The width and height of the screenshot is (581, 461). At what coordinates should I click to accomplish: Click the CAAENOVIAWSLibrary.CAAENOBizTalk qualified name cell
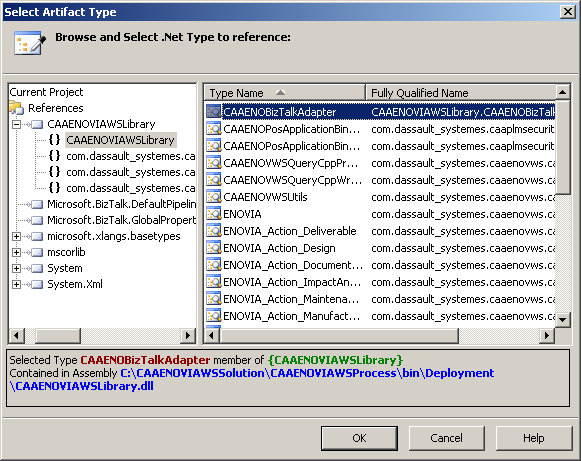pyautogui.click(x=462, y=112)
